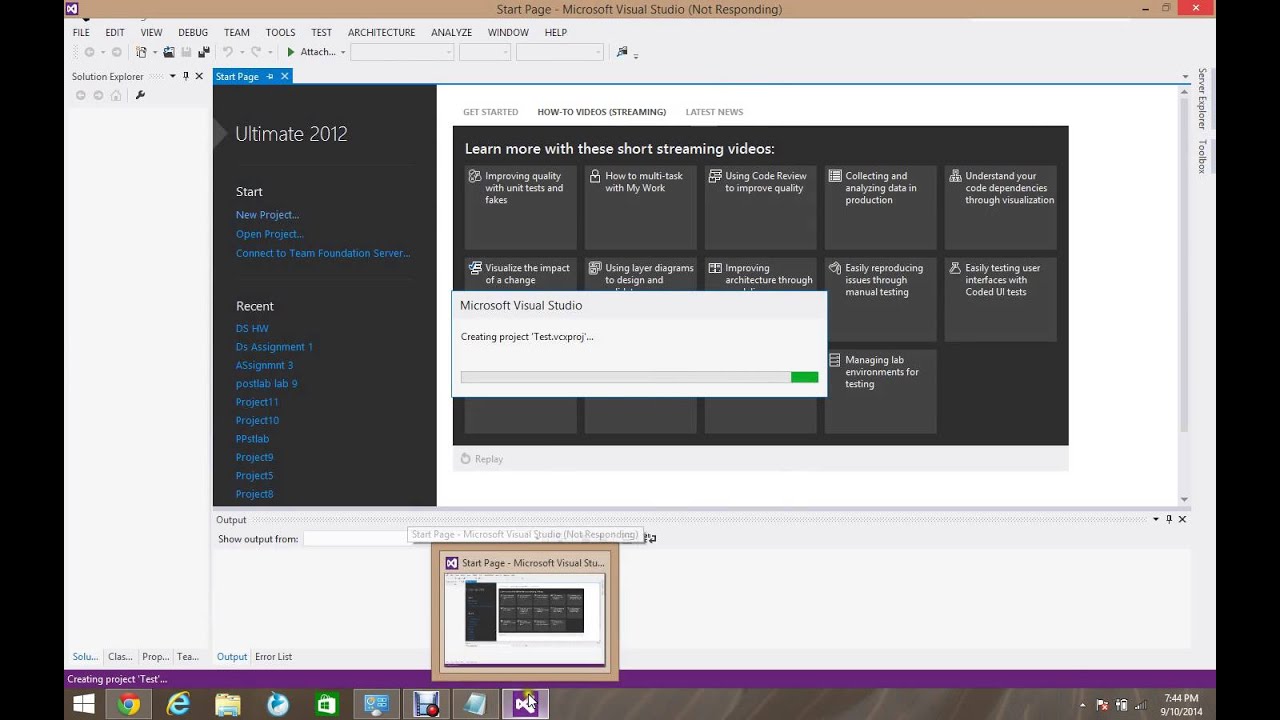Open recent project postlab lab 9
This screenshot has width=1280, height=720.
pos(266,384)
